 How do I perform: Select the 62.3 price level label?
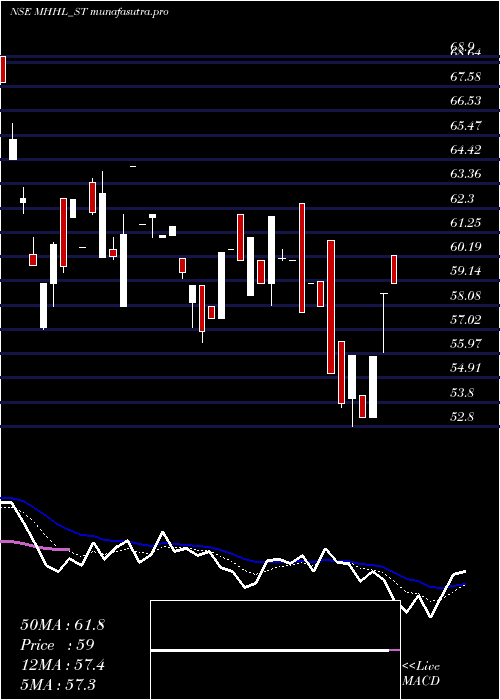[x=462, y=198]
